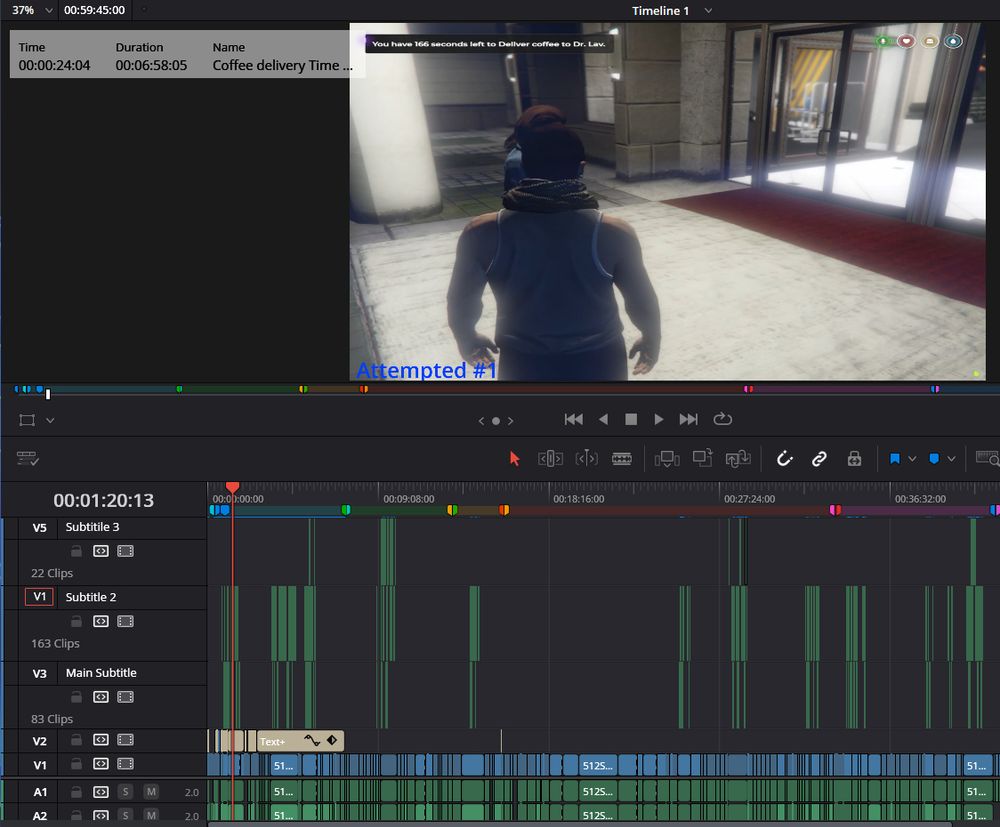Lock the Main Subtitle track
This screenshot has height=827, width=1000.
77,697
